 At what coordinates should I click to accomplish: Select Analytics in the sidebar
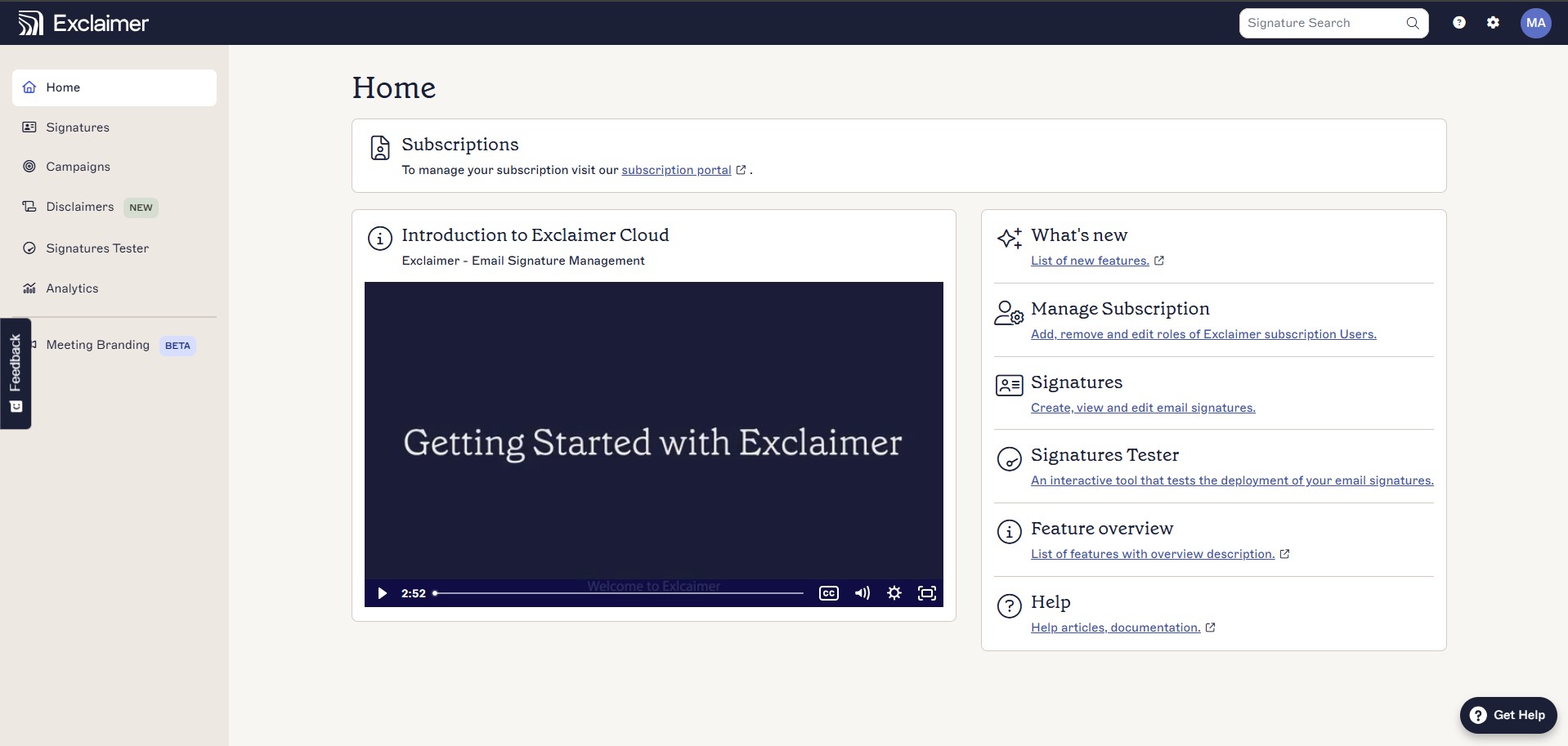coord(72,288)
